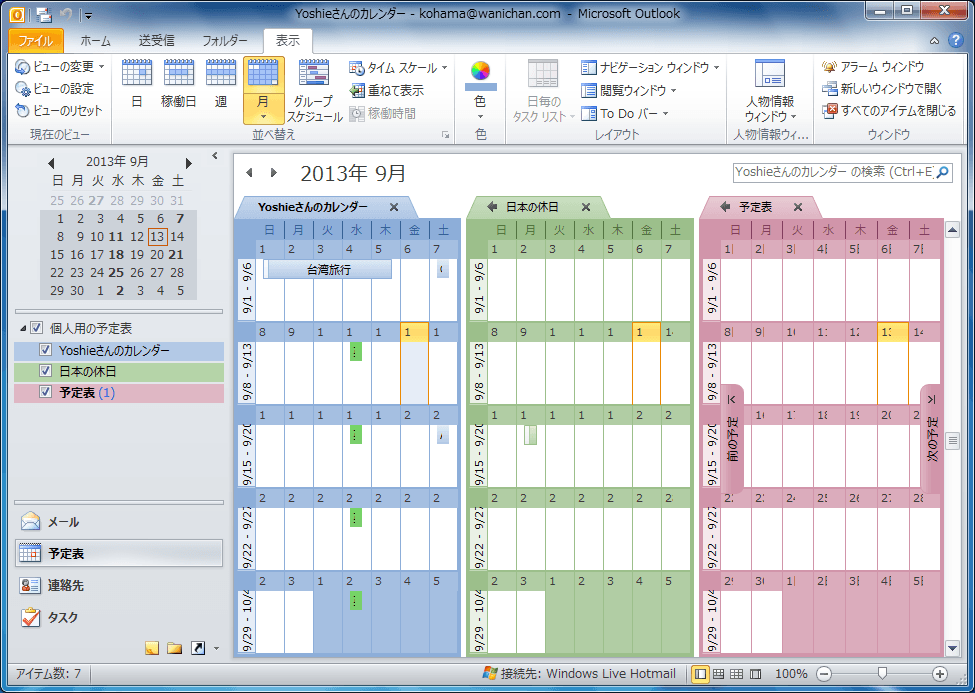The height and width of the screenshot is (693, 975).
Task: Open the メール navigation button
Action: pos(119,522)
